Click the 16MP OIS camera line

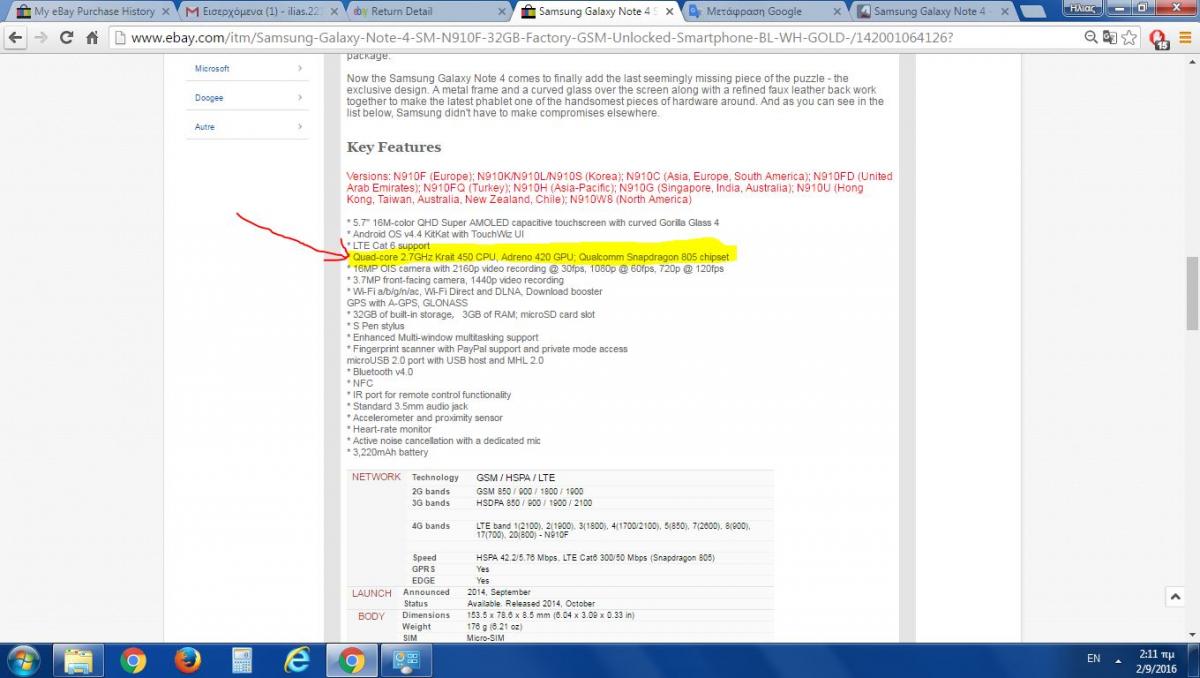pyautogui.click(x=535, y=268)
